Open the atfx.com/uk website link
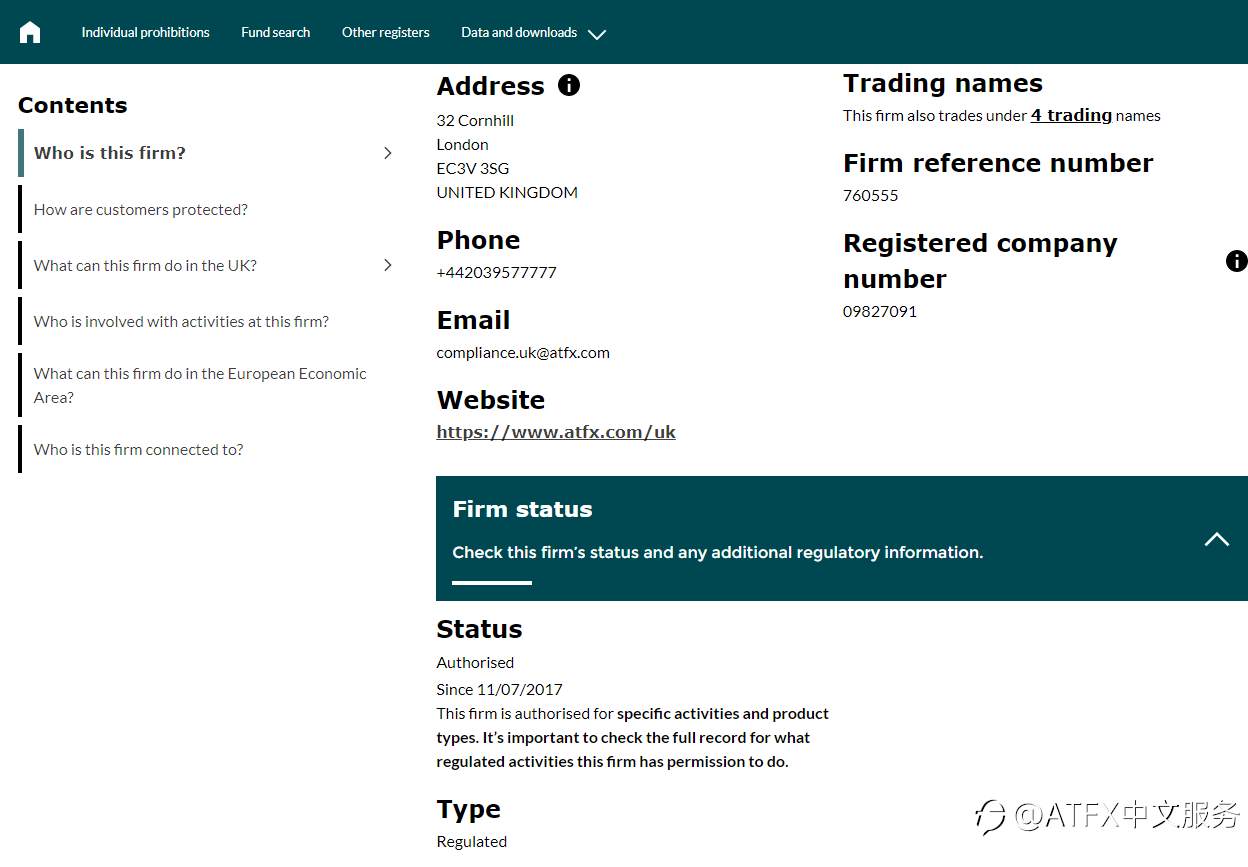 (556, 432)
